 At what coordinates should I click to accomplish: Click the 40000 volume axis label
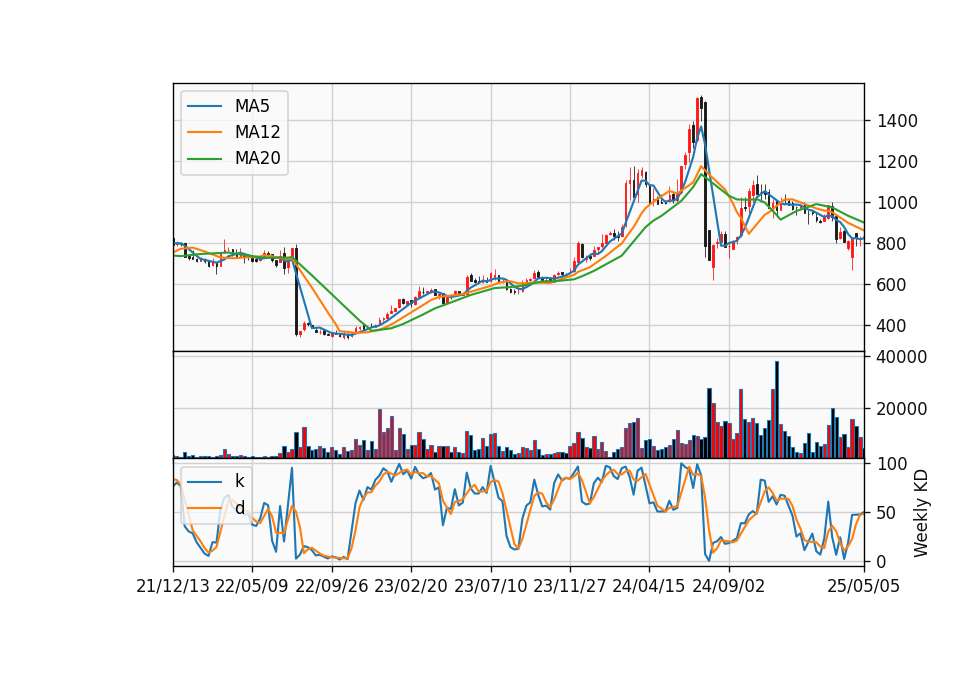tap(902, 357)
